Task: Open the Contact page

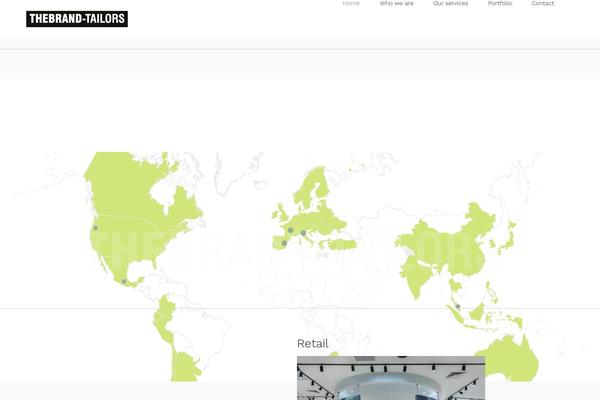Action: click(x=543, y=3)
